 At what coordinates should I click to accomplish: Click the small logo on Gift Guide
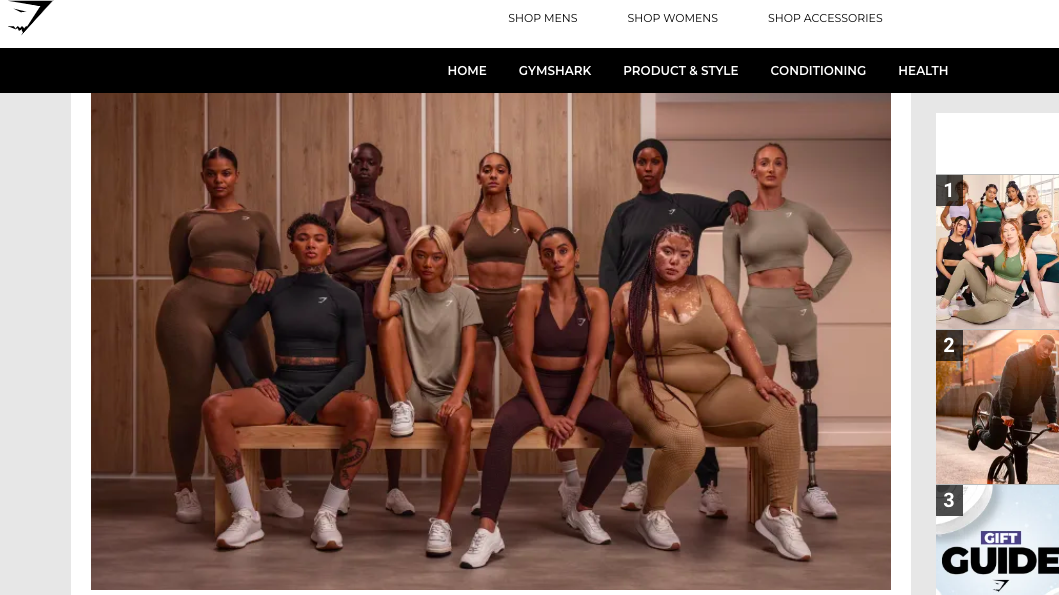pos(1002,585)
